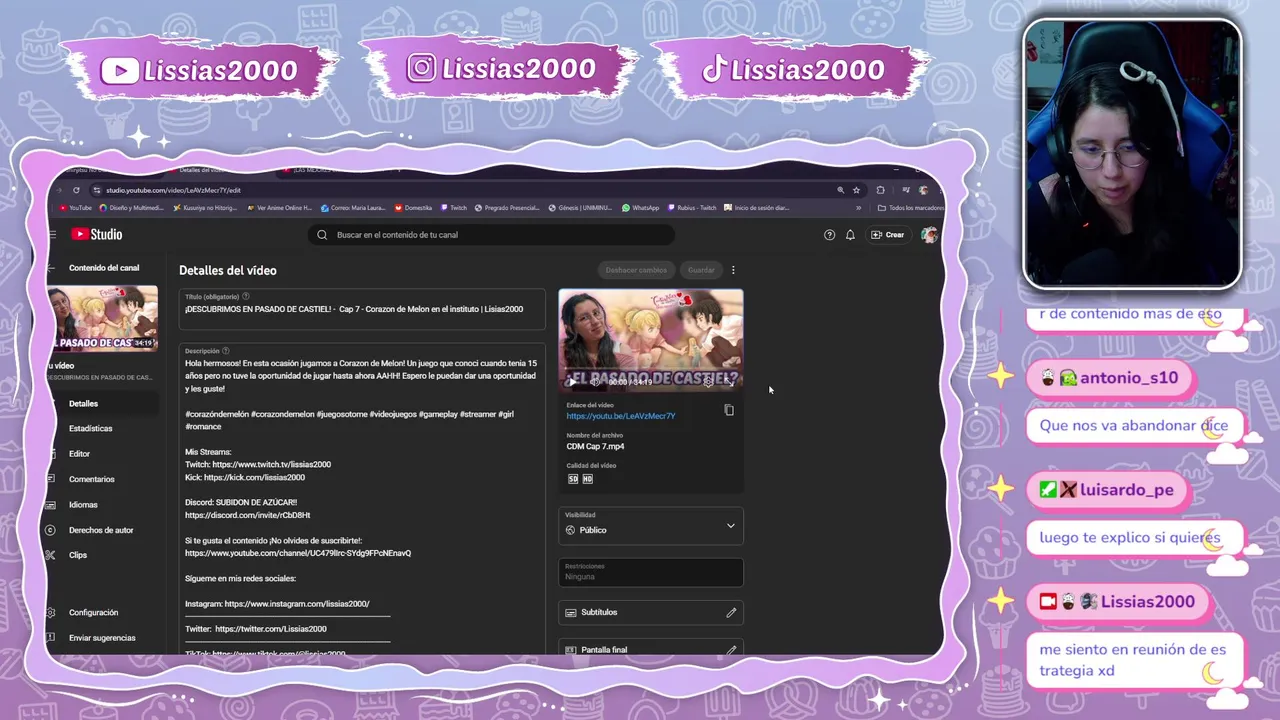1280x720 pixels.
Task: Expand preview player to fullscreen
Action: coord(730,382)
